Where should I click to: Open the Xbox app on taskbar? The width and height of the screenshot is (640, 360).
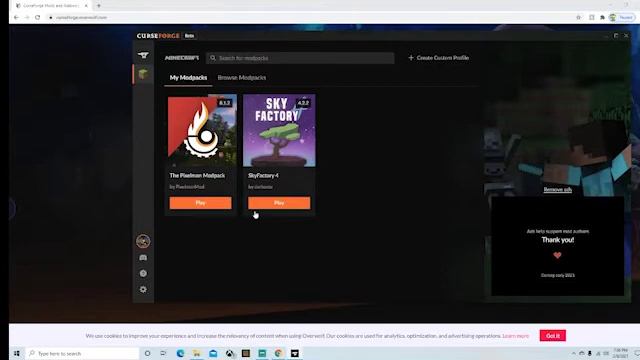230,353
